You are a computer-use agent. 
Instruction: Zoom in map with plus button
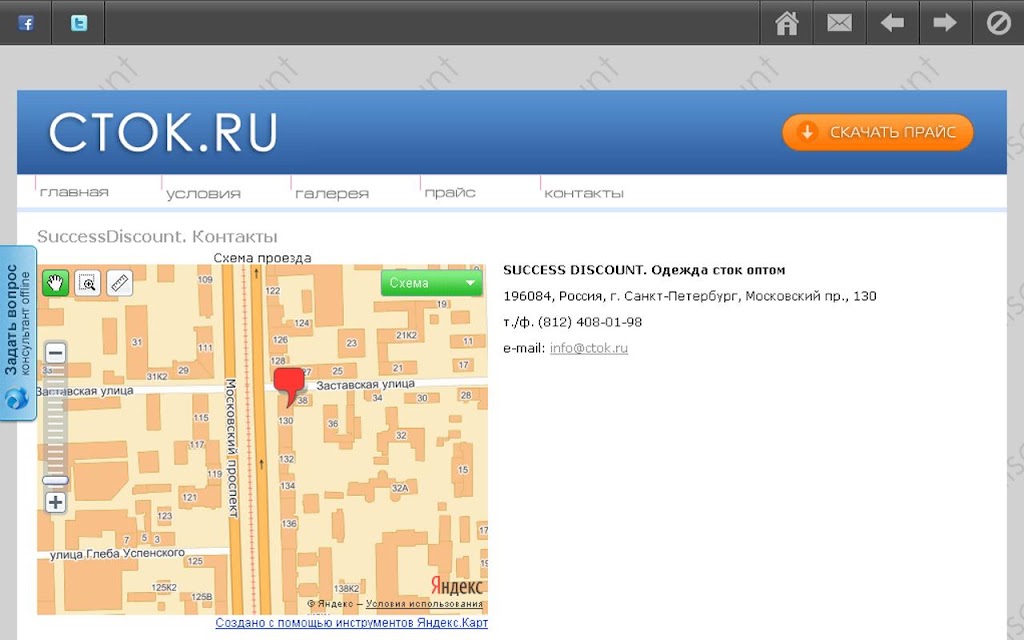pyautogui.click(x=56, y=502)
